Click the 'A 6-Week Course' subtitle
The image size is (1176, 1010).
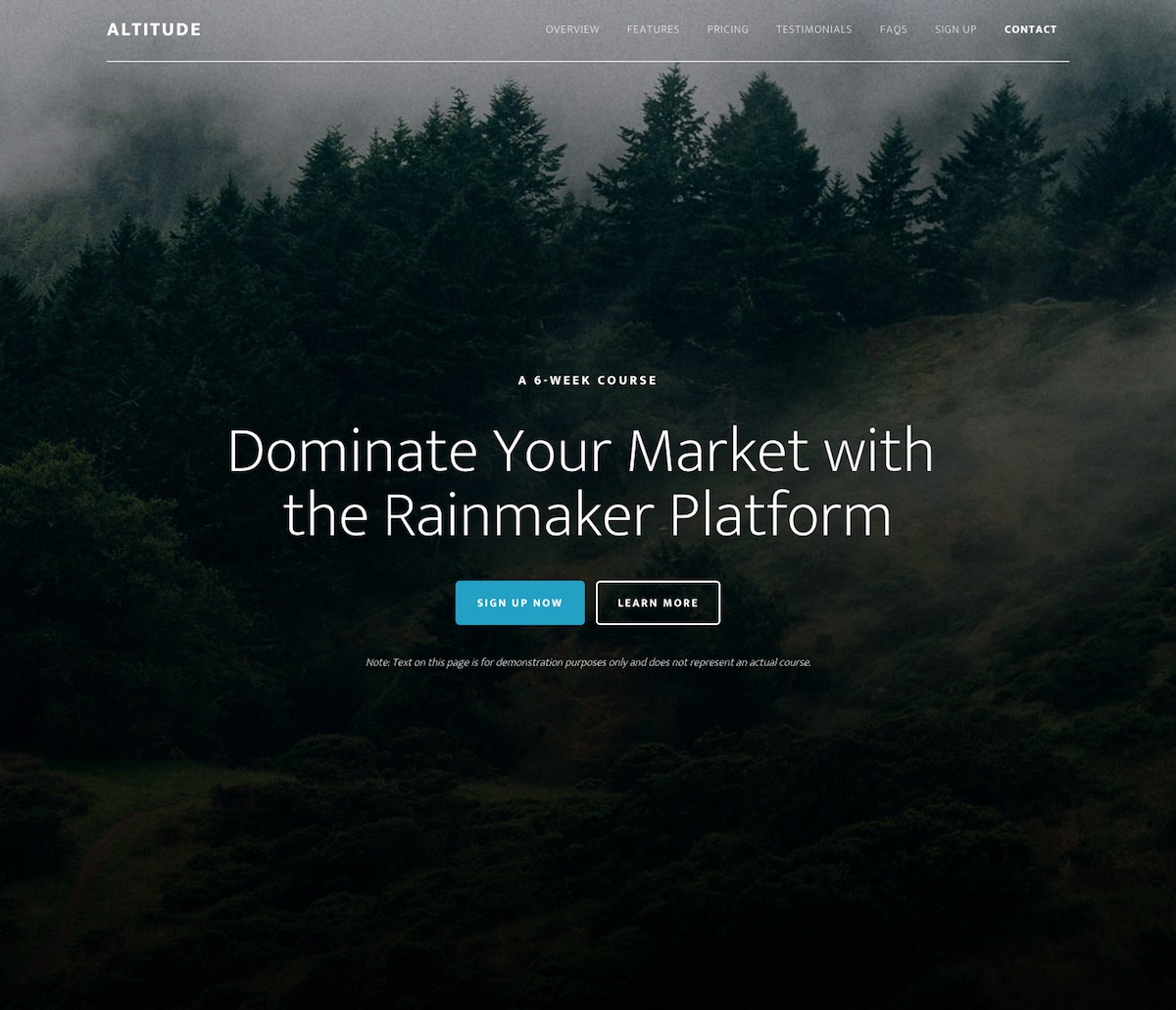tap(588, 380)
